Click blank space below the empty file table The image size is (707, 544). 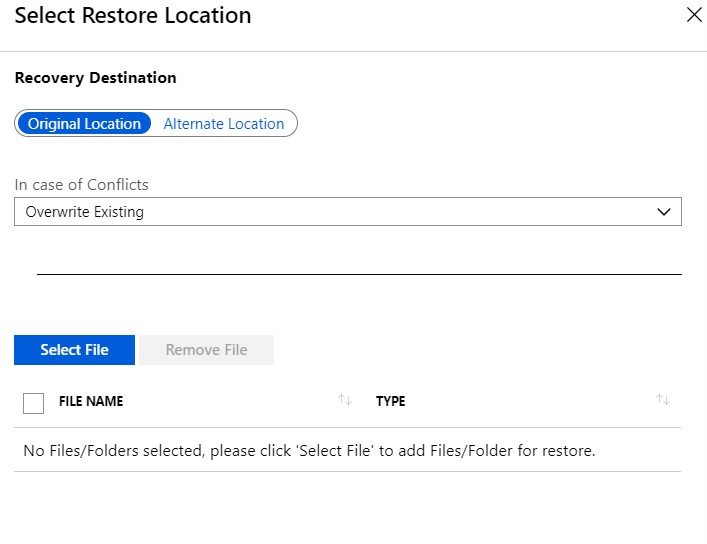pos(348,507)
